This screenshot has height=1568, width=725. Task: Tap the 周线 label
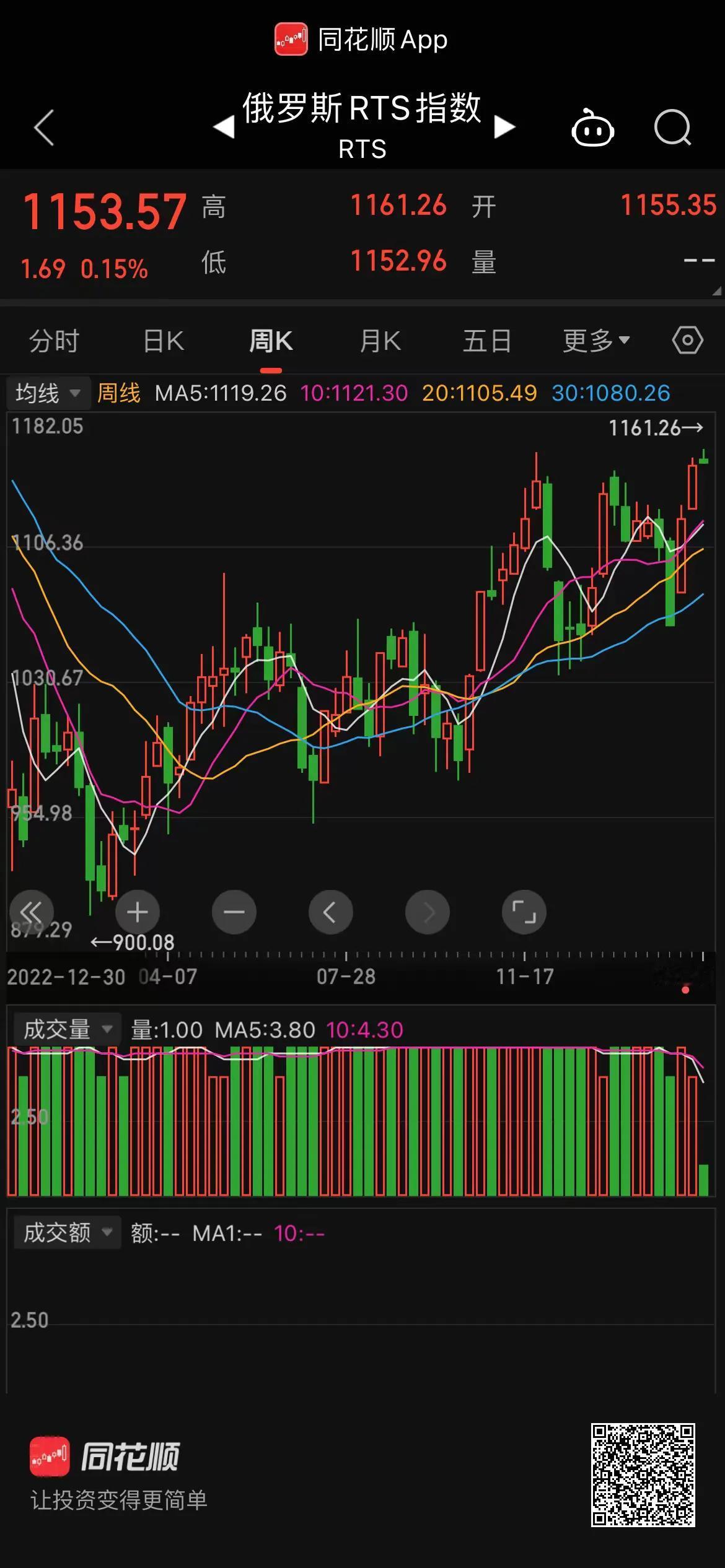click(119, 393)
